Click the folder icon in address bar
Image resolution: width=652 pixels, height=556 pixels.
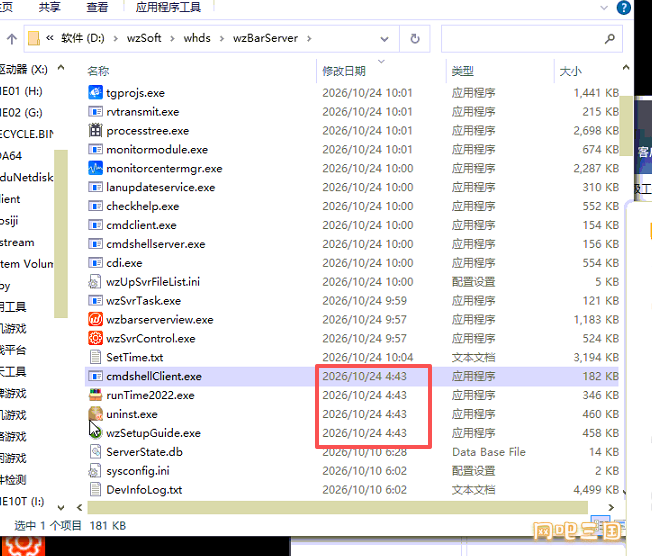[x=34, y=38]
